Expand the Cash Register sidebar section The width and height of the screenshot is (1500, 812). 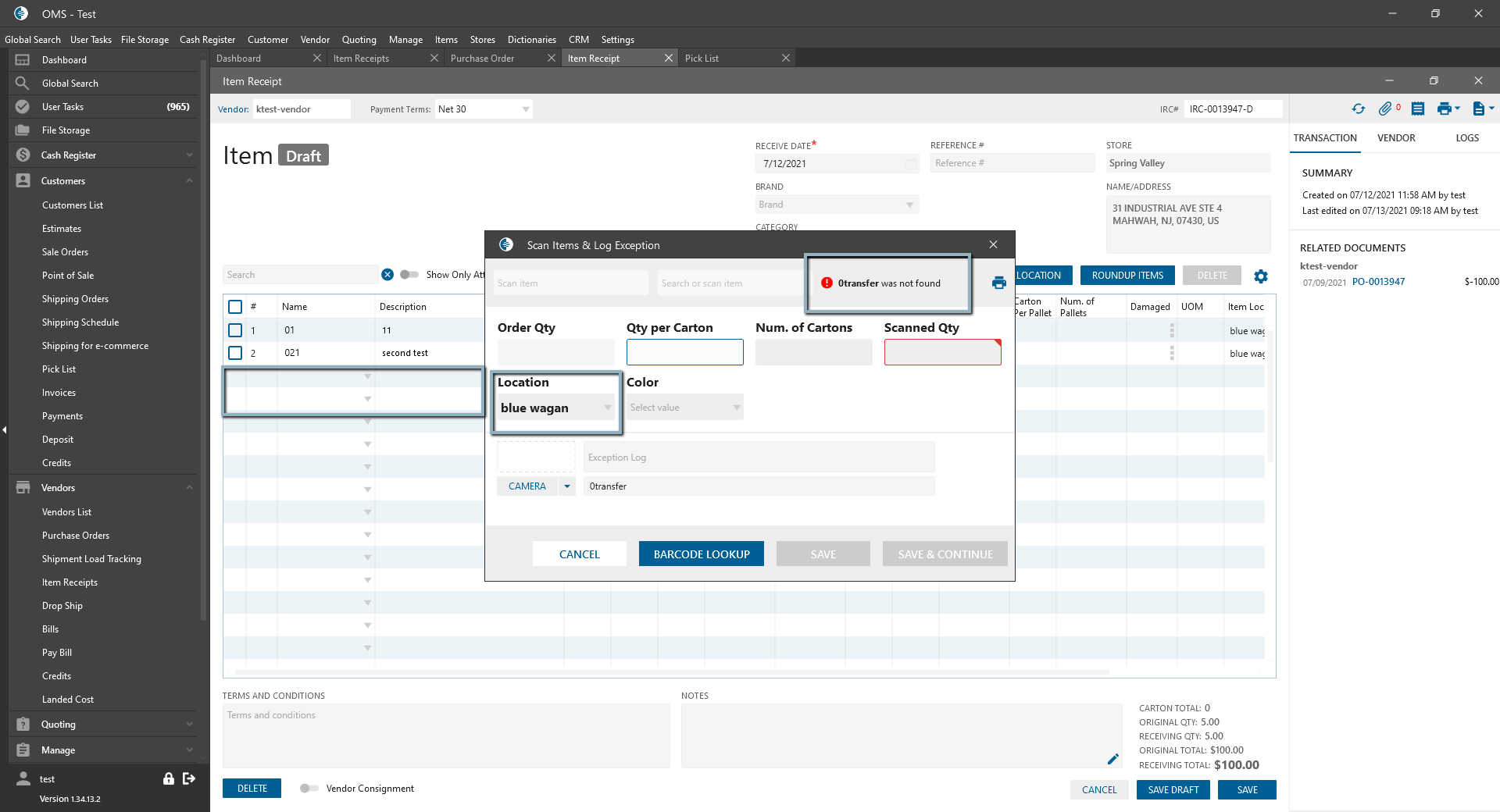click(x=190, y=155)
